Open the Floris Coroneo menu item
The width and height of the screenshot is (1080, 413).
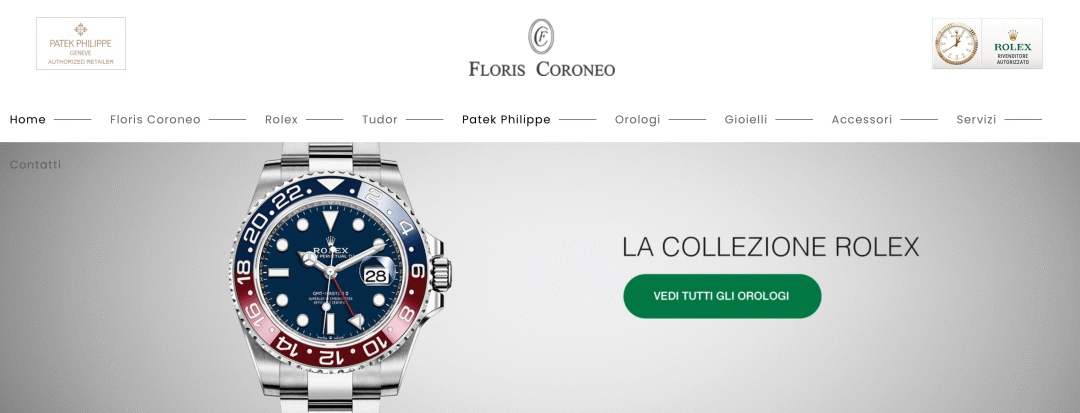(155, 119)
